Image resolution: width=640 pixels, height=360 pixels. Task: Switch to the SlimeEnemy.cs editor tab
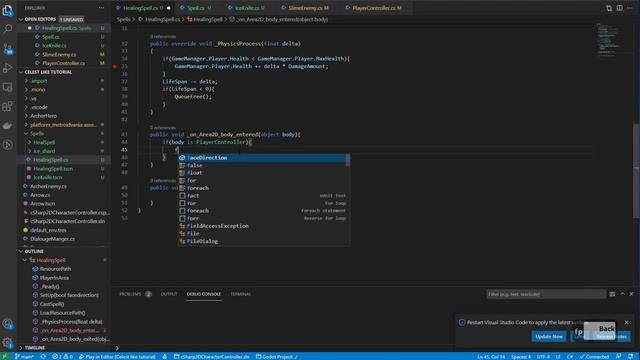pyautogui.click(x=308, y=8)
